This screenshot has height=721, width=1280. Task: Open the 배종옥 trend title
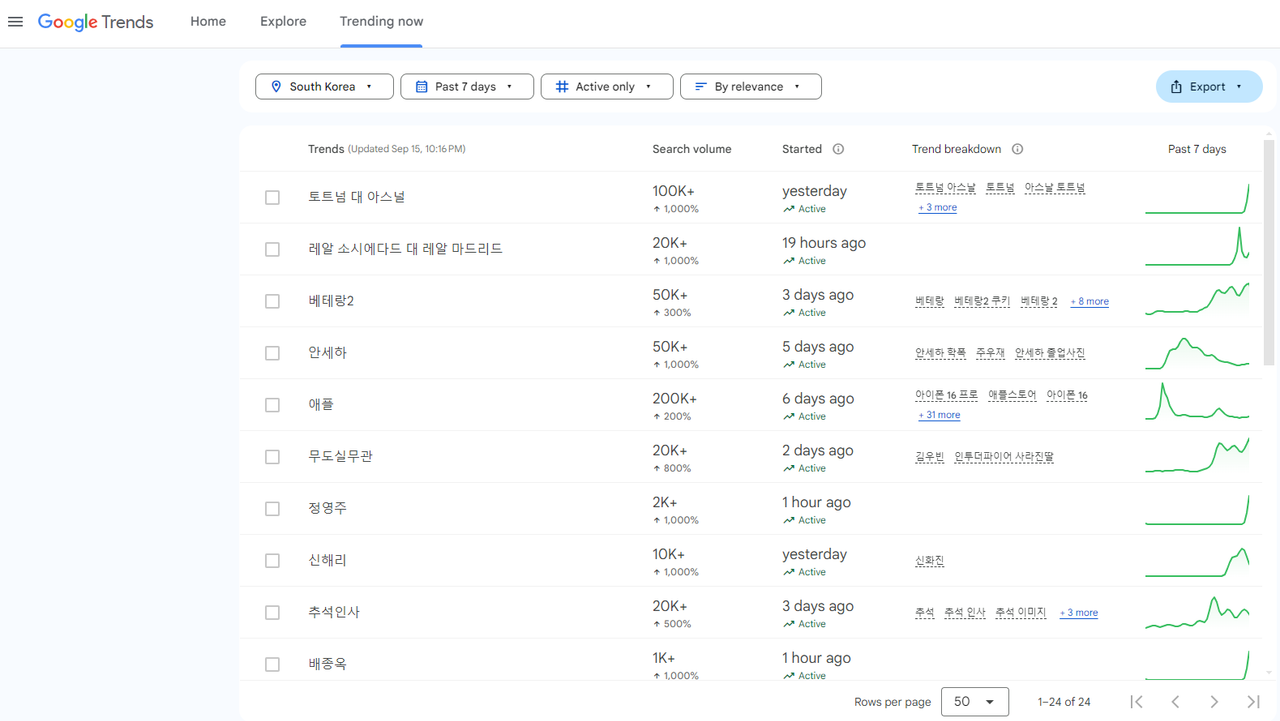click(x=327, y=664)
